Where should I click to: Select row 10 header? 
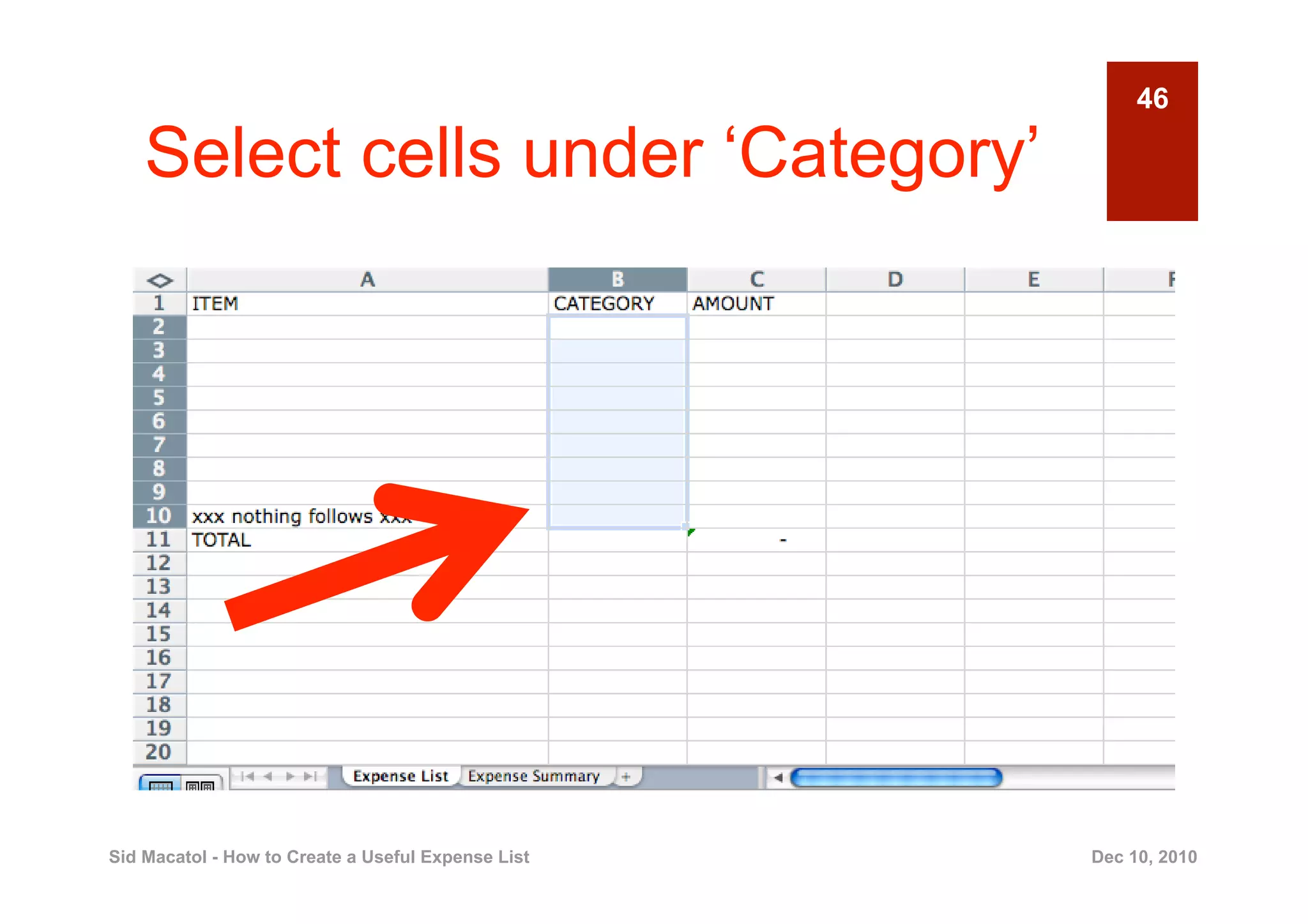[x=159, y=516]
